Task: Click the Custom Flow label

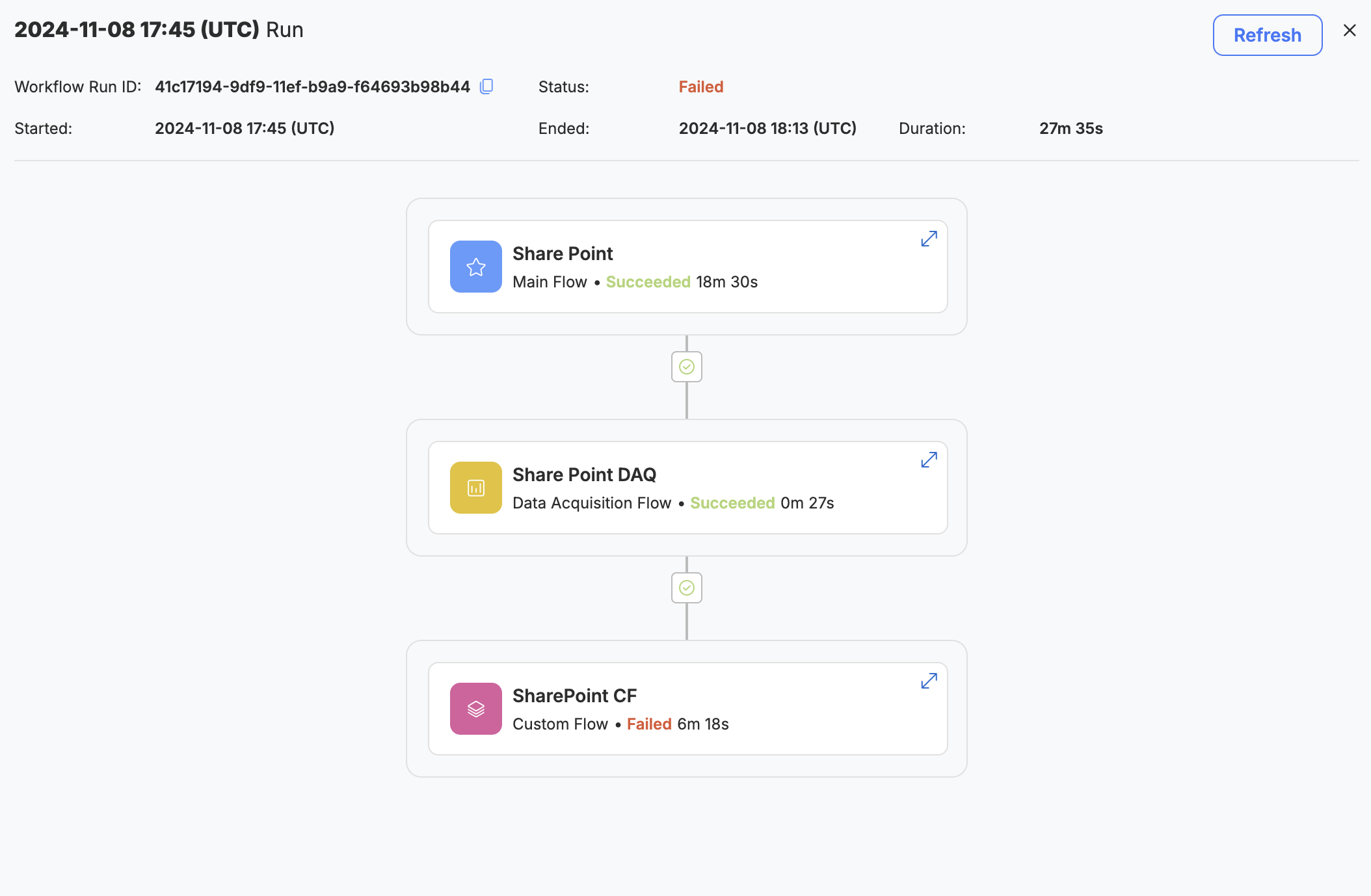Action: tap(560, 724)
